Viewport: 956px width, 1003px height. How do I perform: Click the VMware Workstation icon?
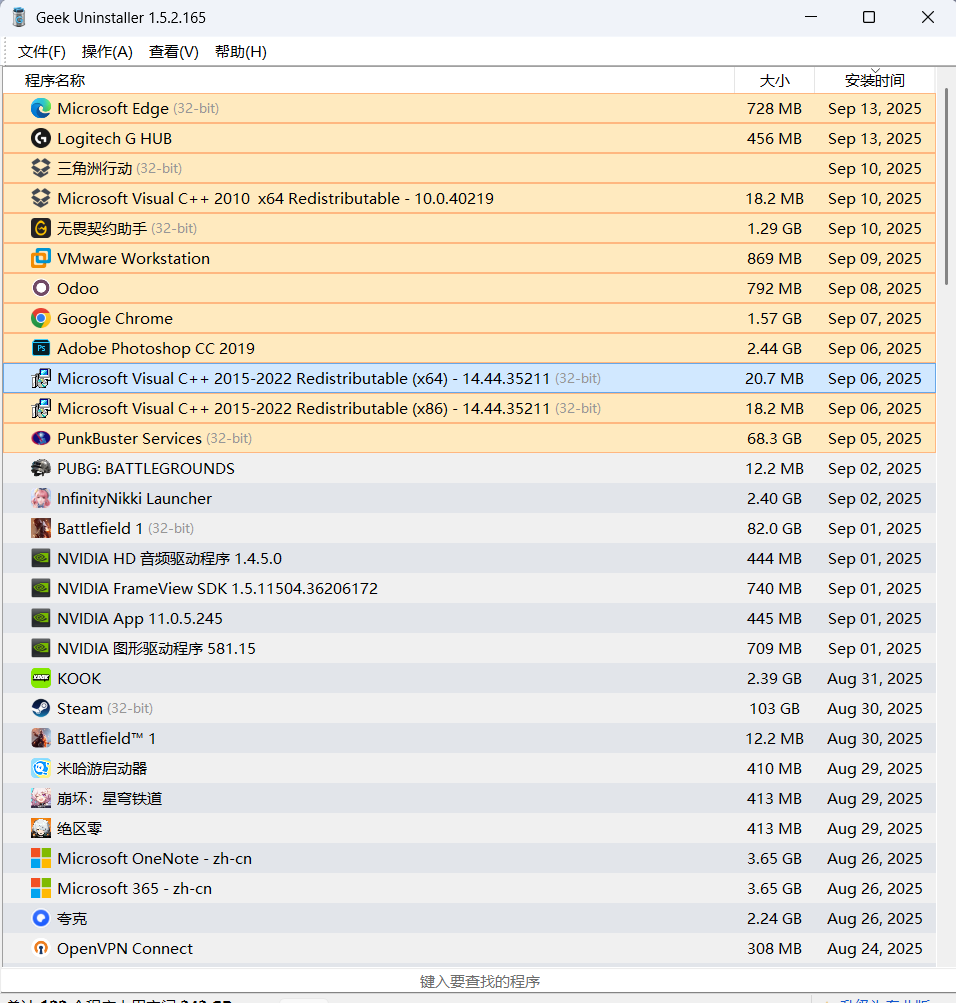41,258
